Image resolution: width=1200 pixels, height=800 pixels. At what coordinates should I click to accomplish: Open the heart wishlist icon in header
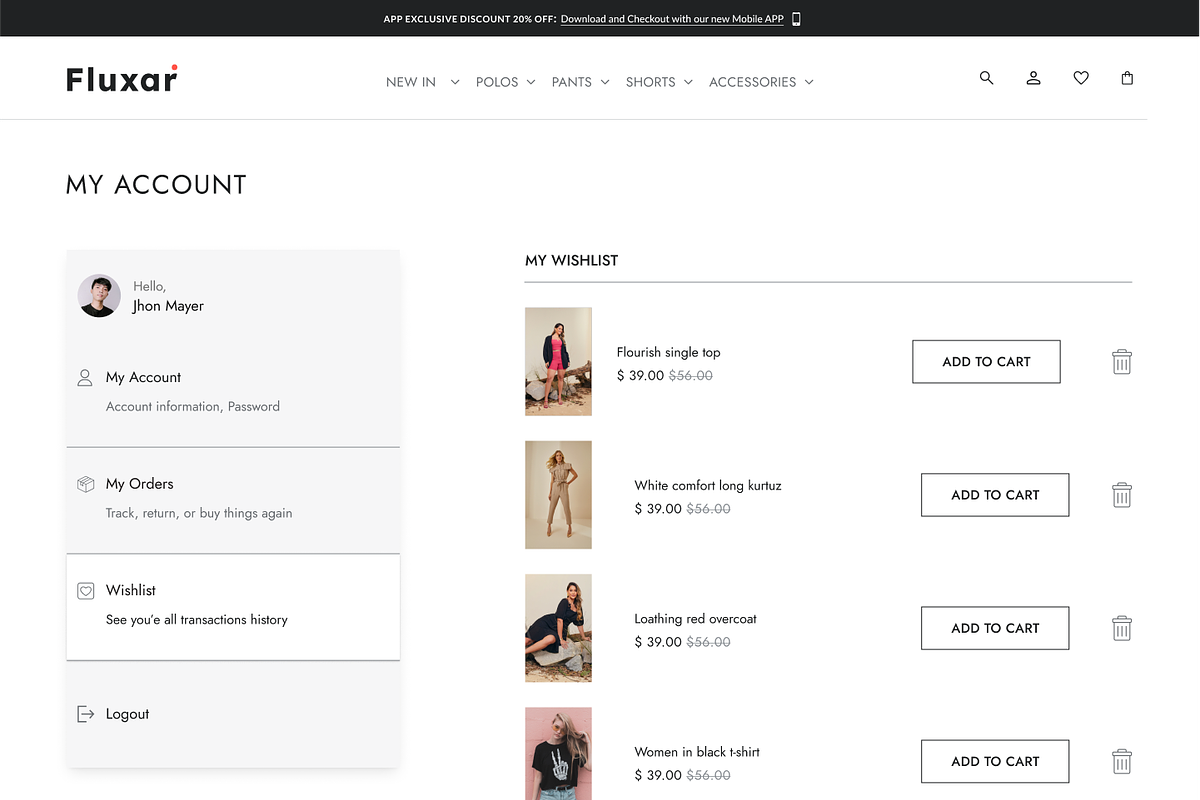click(1081, 78)
